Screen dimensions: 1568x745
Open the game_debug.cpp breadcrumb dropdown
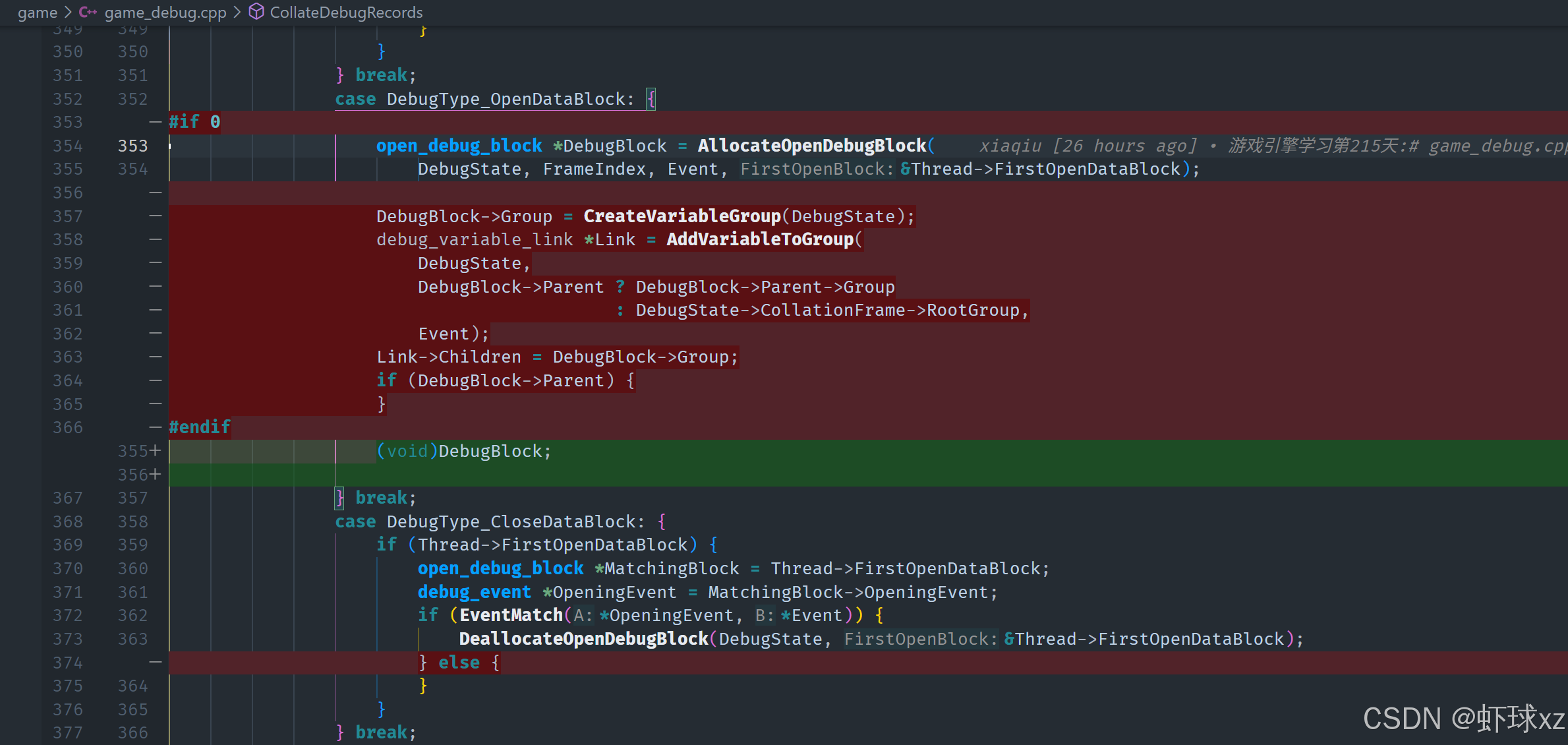click(165, 12)
